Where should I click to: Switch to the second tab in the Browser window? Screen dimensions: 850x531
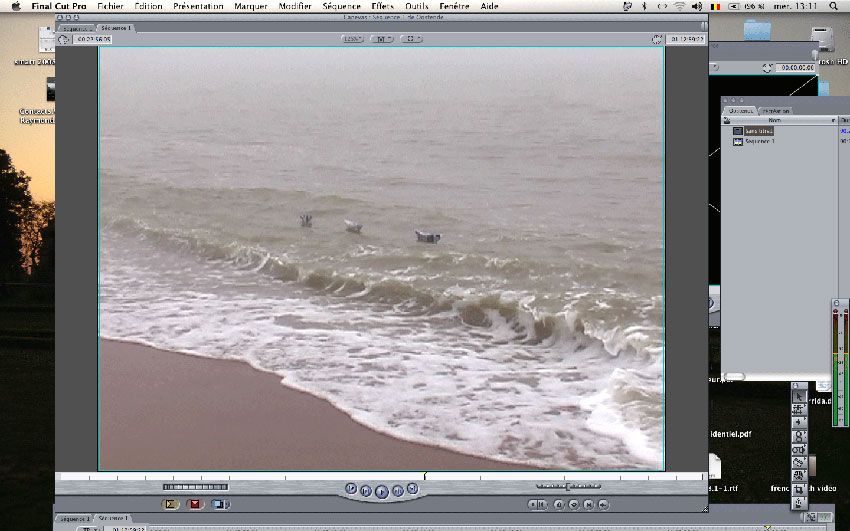[775, 111]
